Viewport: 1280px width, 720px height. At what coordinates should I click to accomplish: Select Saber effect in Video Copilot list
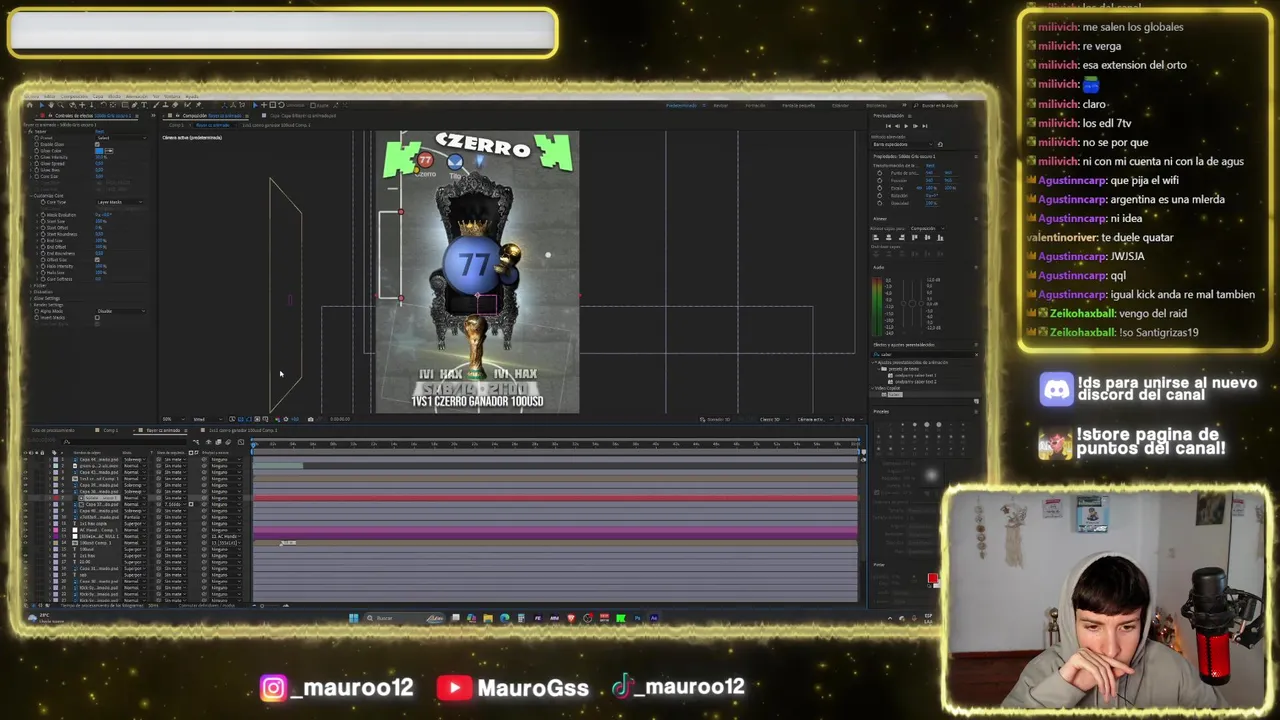[895, 394]
